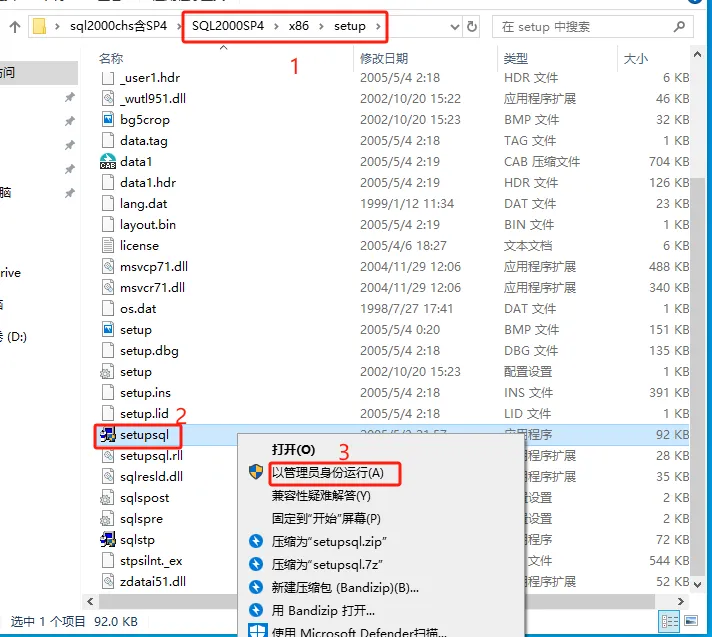Select file named setup.ins
This screenshot has width=712, height=637.
coord(145,393)
